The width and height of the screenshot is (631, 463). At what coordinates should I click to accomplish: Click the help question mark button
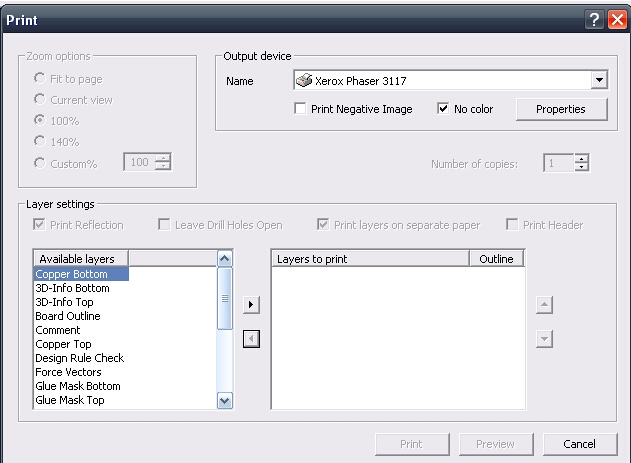click(x=594, y=19)
